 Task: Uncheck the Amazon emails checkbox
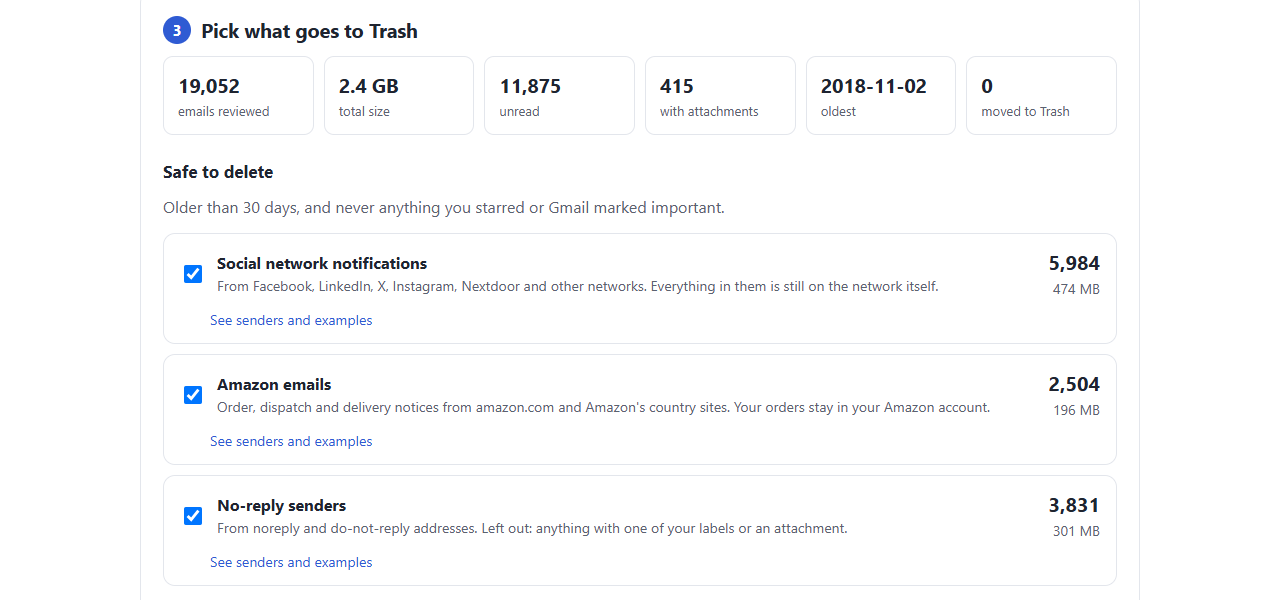(x=193, y=395)
